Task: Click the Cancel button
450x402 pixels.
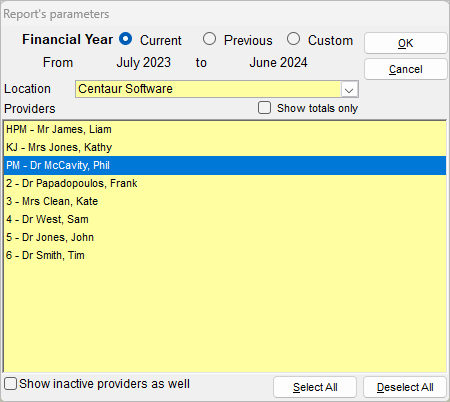Action: tap(405, 69)
